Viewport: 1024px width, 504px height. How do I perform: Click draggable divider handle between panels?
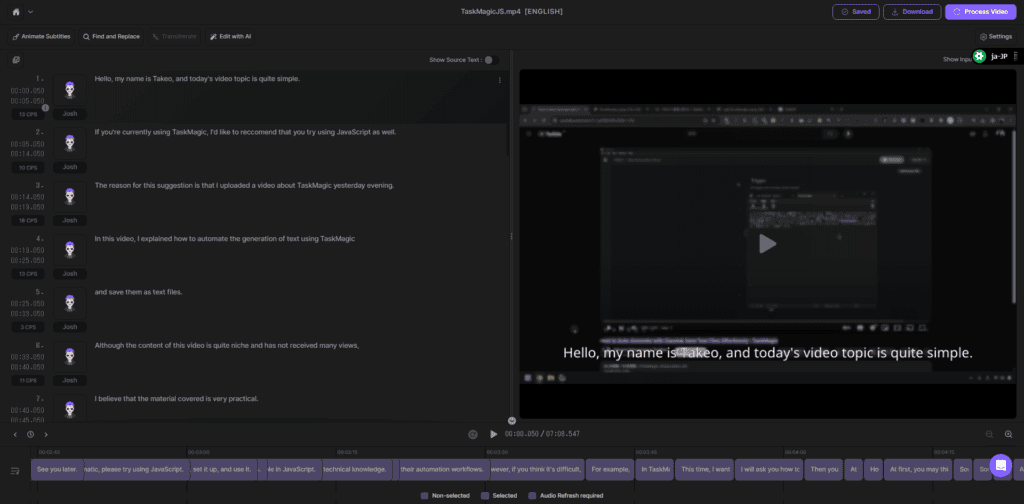(511, 236)
